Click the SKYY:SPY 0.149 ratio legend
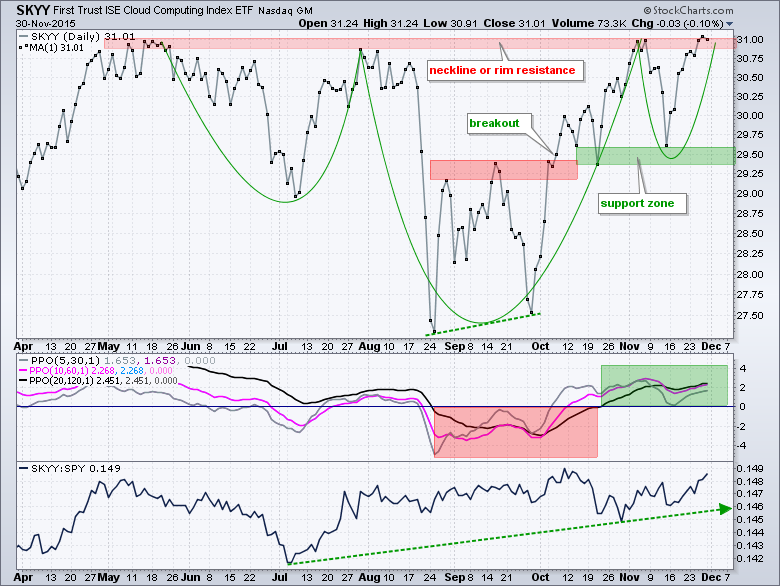780x586 pixels. point(70,468)
